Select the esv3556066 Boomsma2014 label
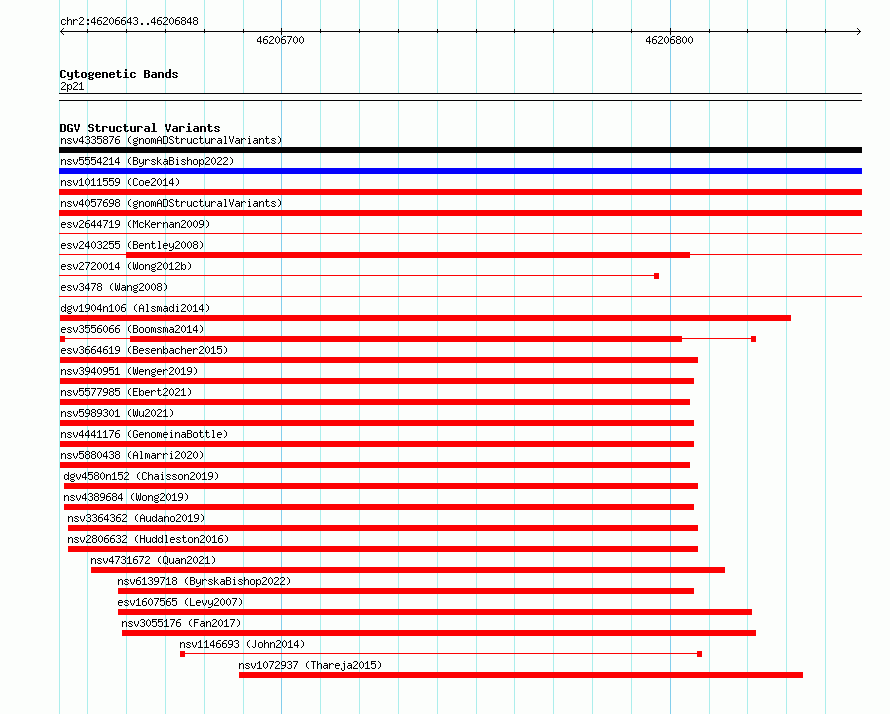 point(132,329)
